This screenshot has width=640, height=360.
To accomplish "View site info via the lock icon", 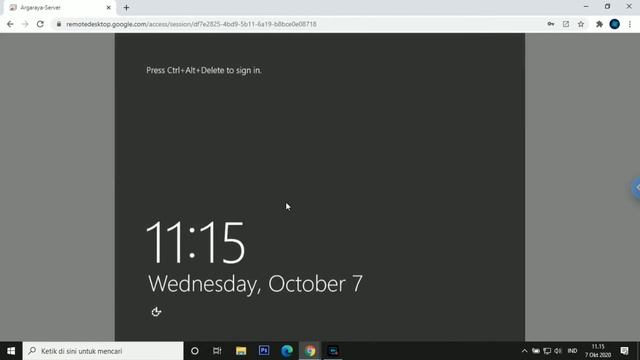I will (59, 24).
